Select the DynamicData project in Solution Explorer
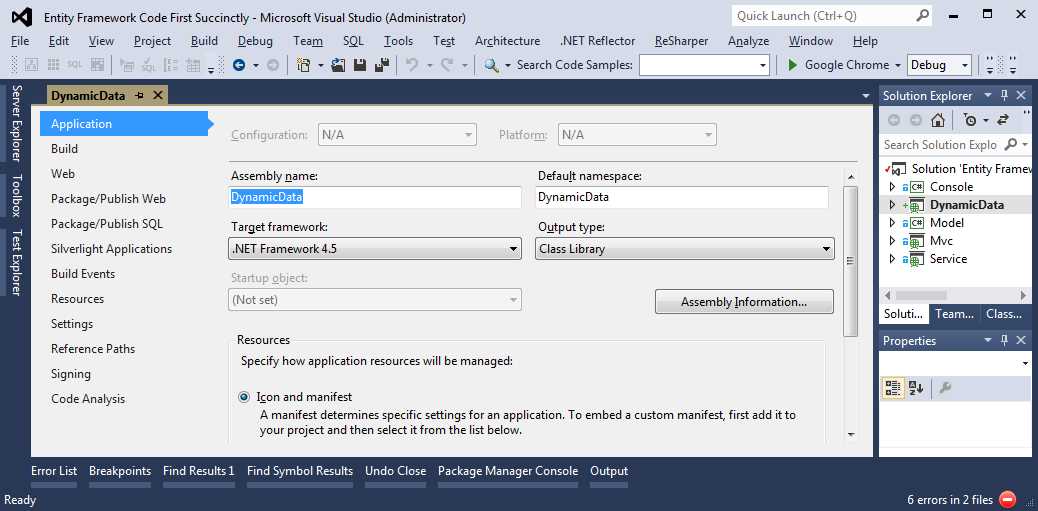 tap(967, 205)
